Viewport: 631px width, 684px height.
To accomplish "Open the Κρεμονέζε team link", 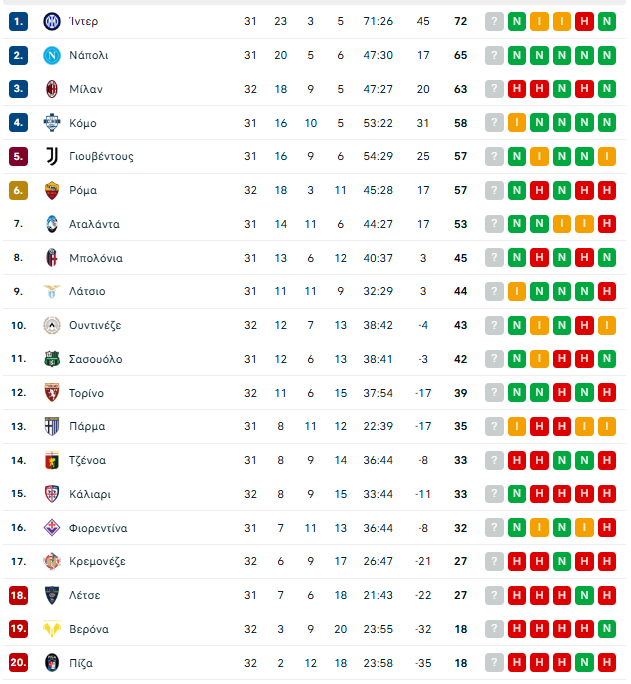I will (97, 562).
